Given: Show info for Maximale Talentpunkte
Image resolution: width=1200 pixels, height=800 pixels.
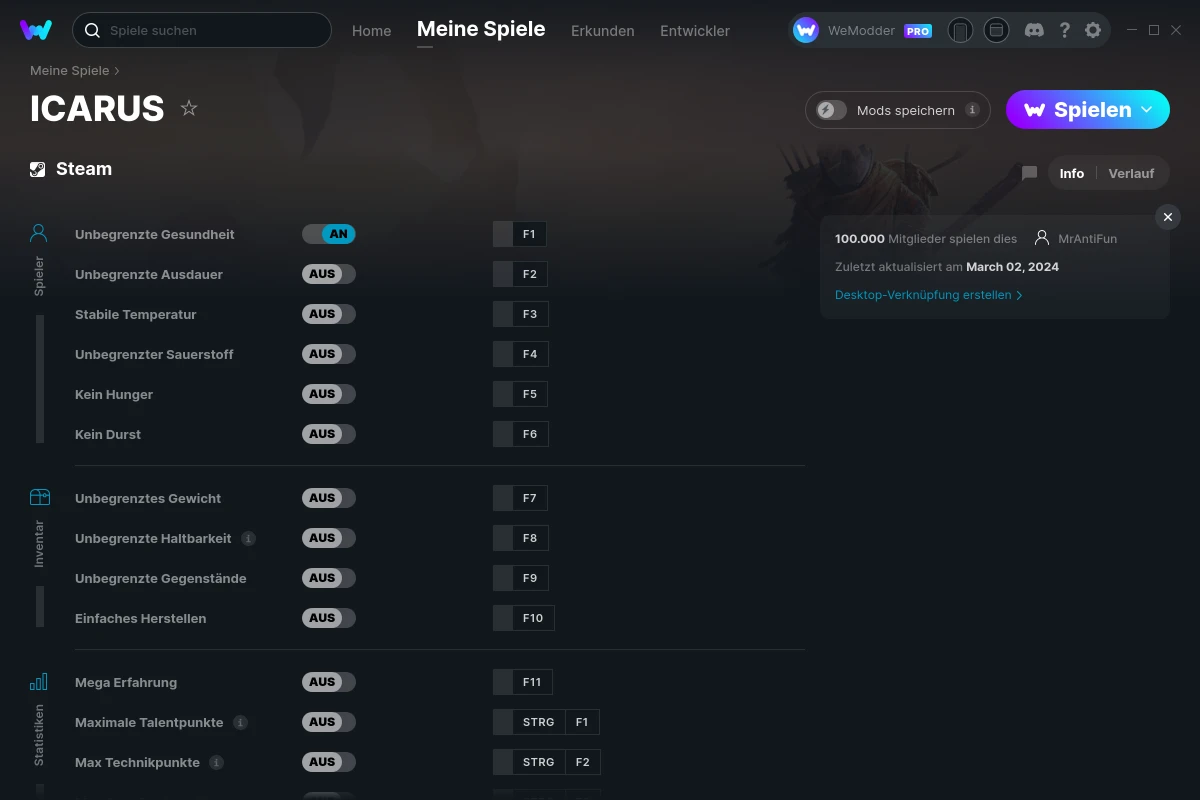Looking at the screenshot, I should pyautogui.click(x=240, y=722).
